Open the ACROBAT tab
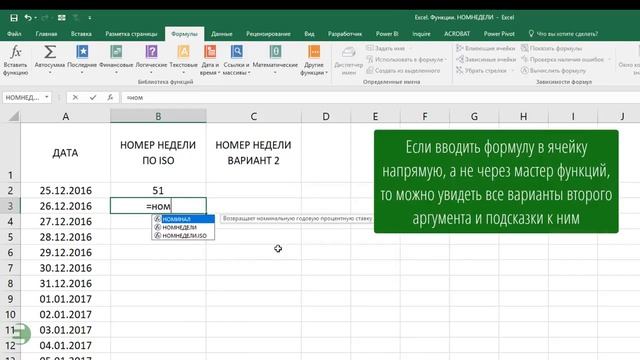640x360 pixels. [457, 34]
